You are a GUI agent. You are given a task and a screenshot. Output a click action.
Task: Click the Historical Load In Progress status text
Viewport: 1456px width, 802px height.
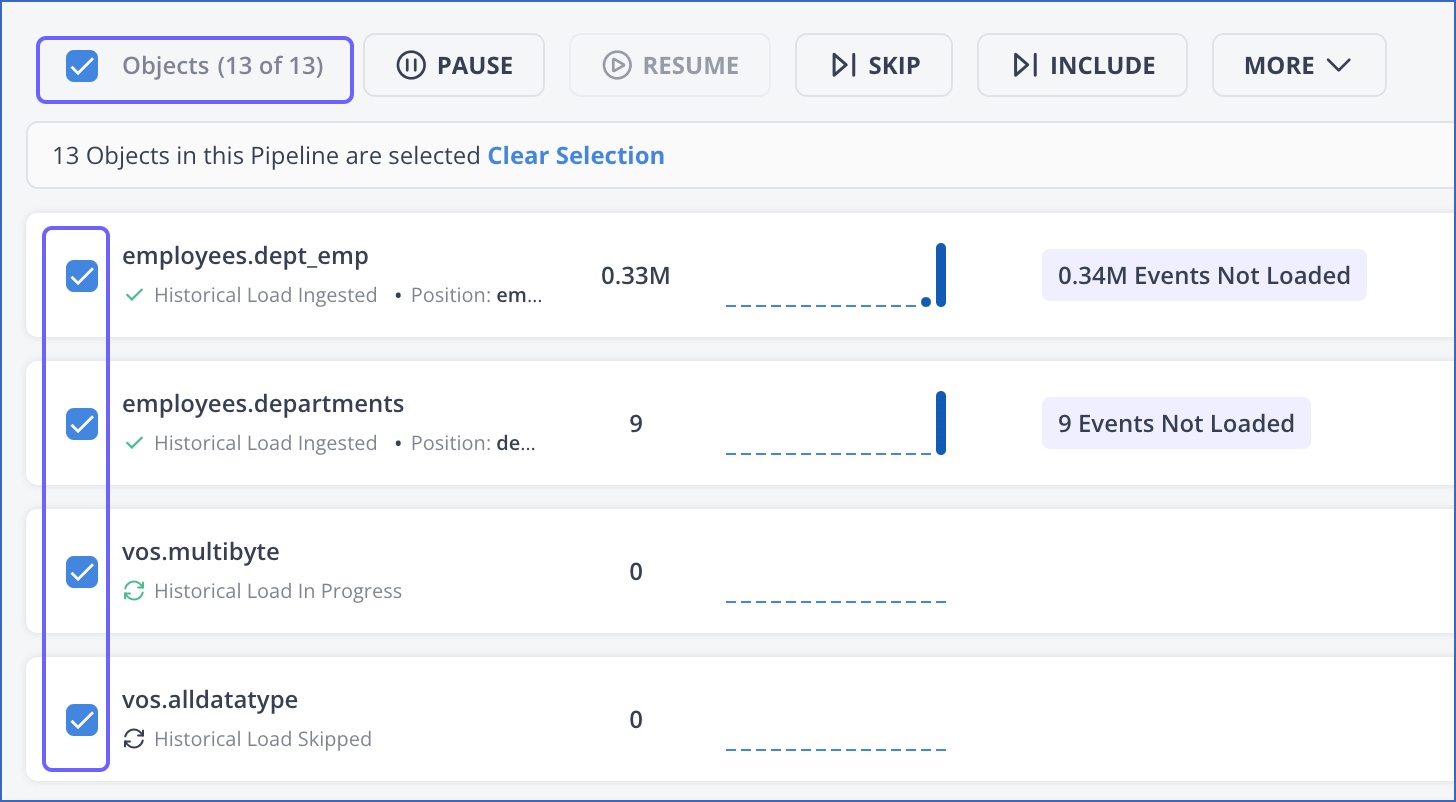pyautogui.click(x=278, y=591)
